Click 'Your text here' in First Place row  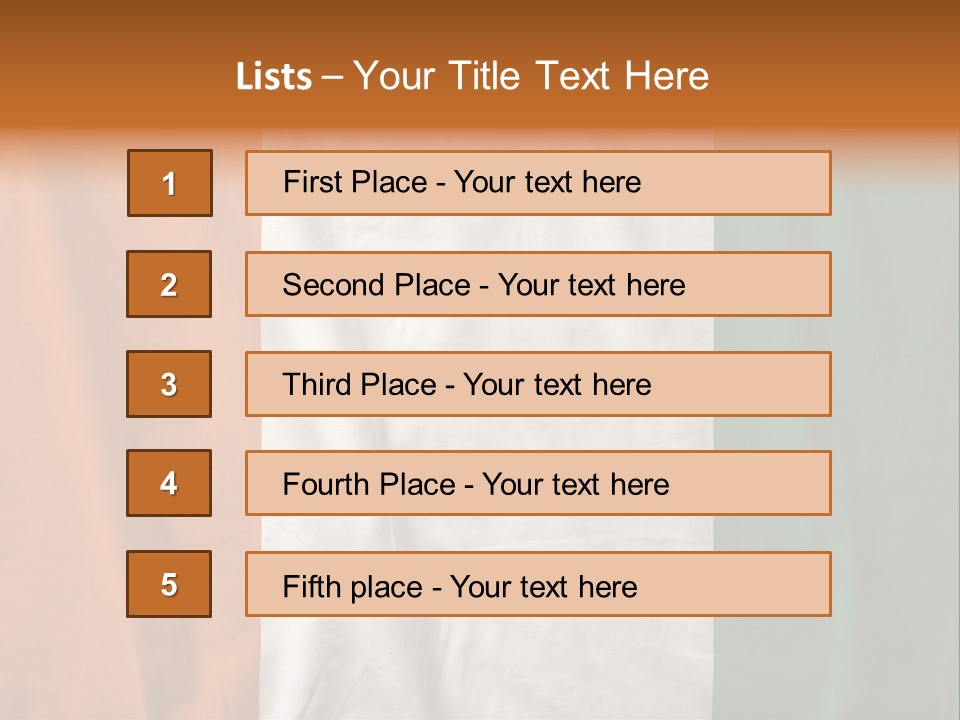(x=547, y=182)
